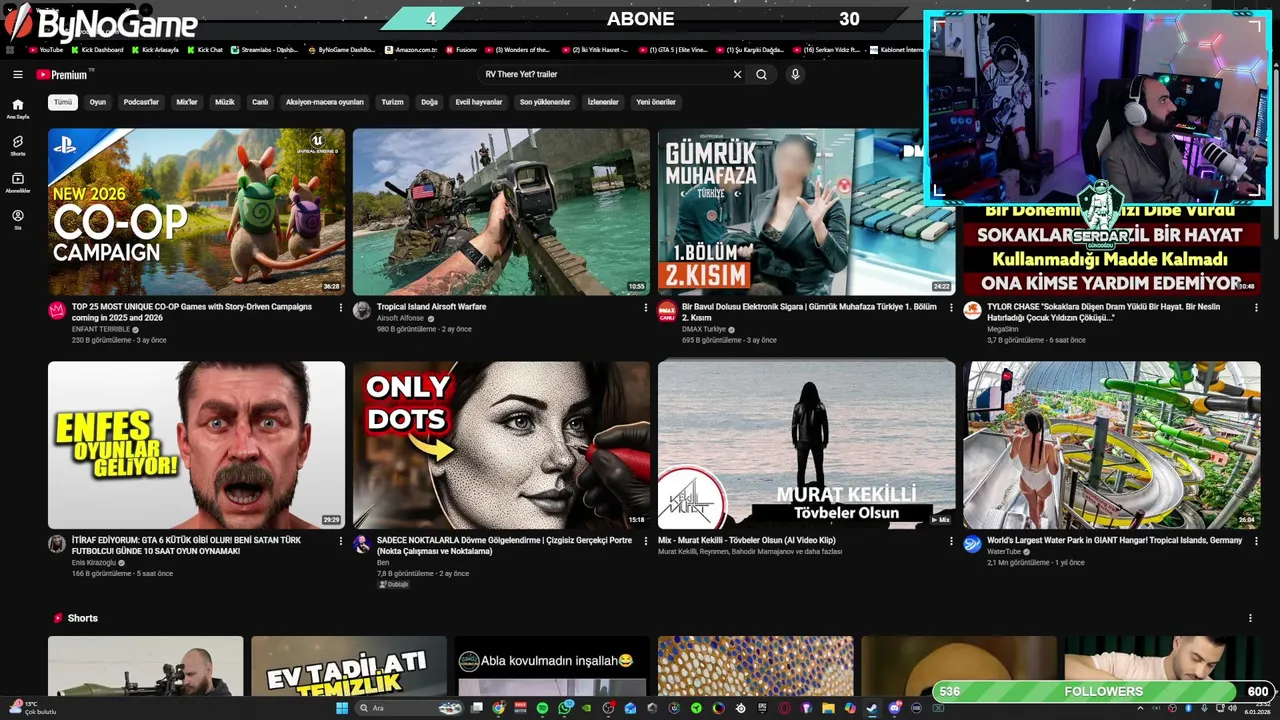Open the Siz profile sidebar icon

(x=17, y=219)
